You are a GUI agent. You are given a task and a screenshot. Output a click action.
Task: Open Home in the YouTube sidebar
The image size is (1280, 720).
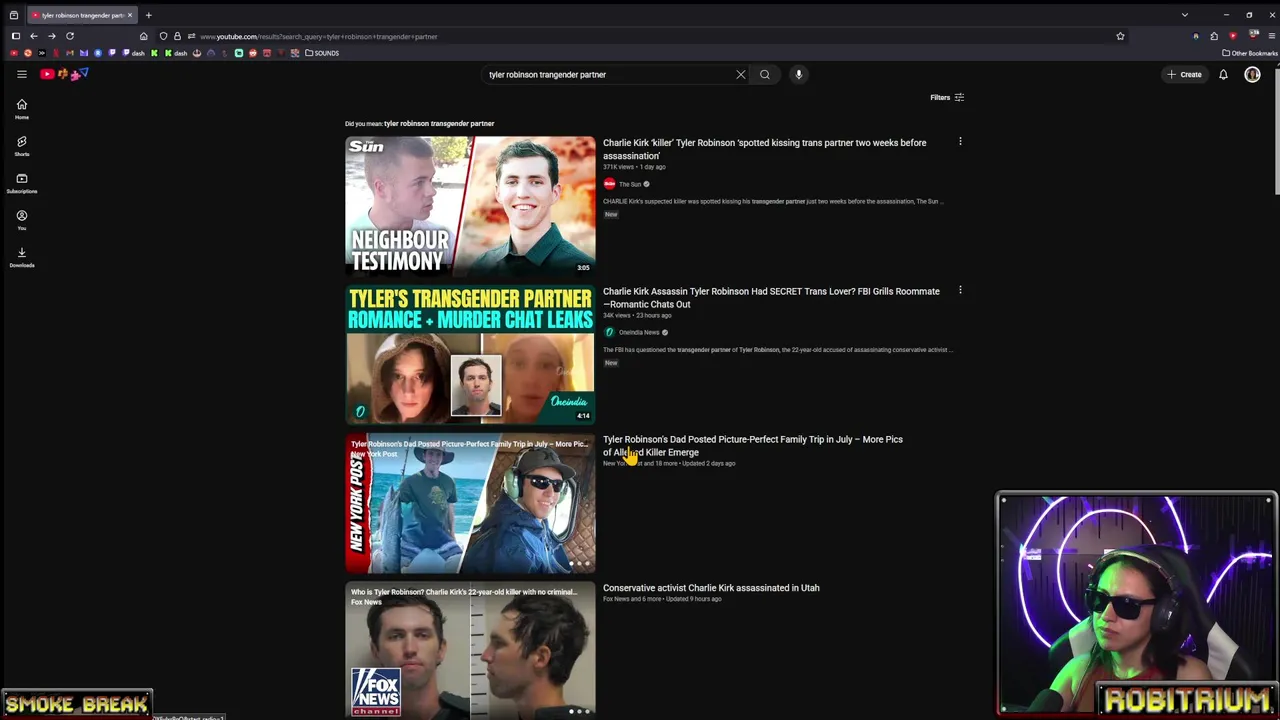(x=21, y=109)
